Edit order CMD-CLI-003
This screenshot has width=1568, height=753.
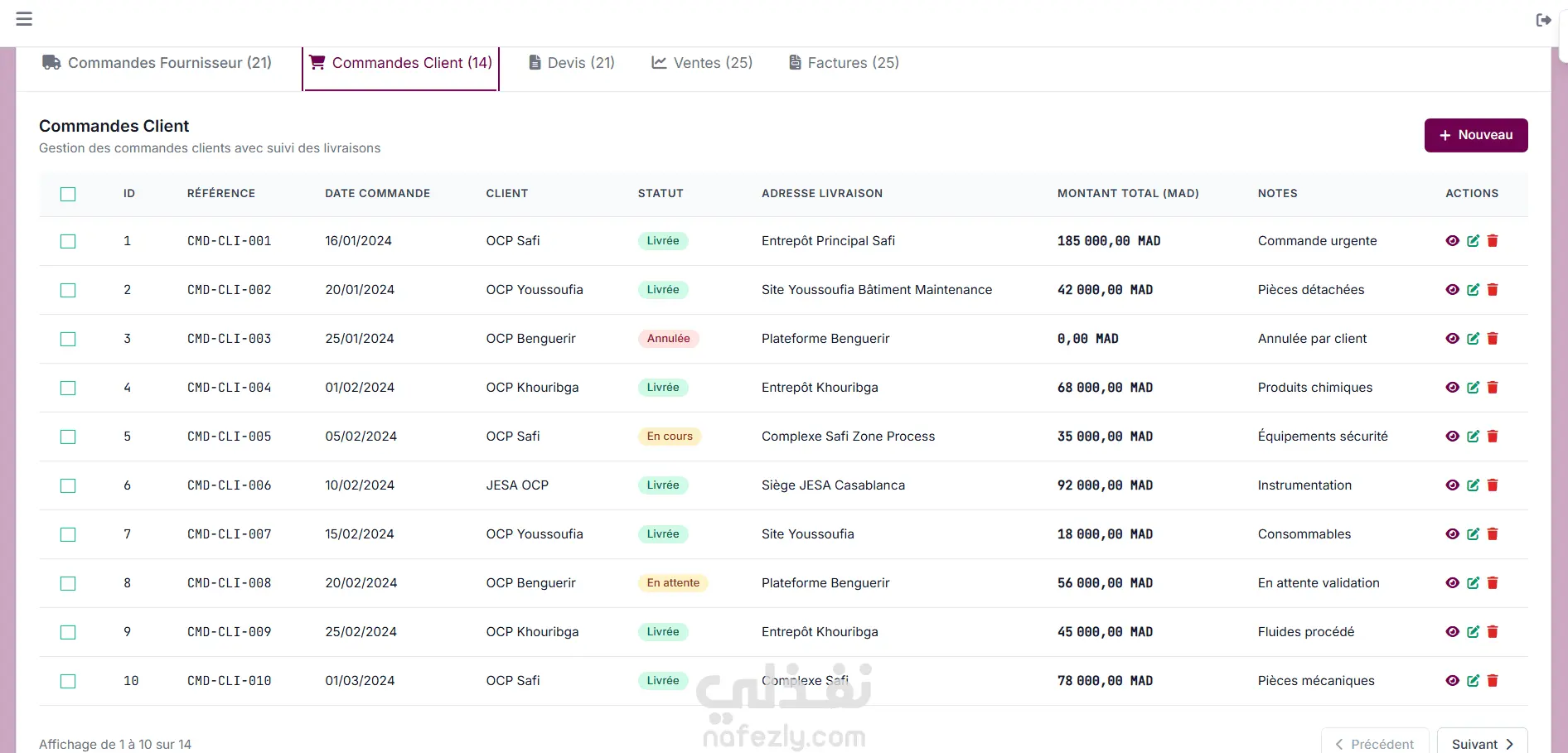(1473, 339)
